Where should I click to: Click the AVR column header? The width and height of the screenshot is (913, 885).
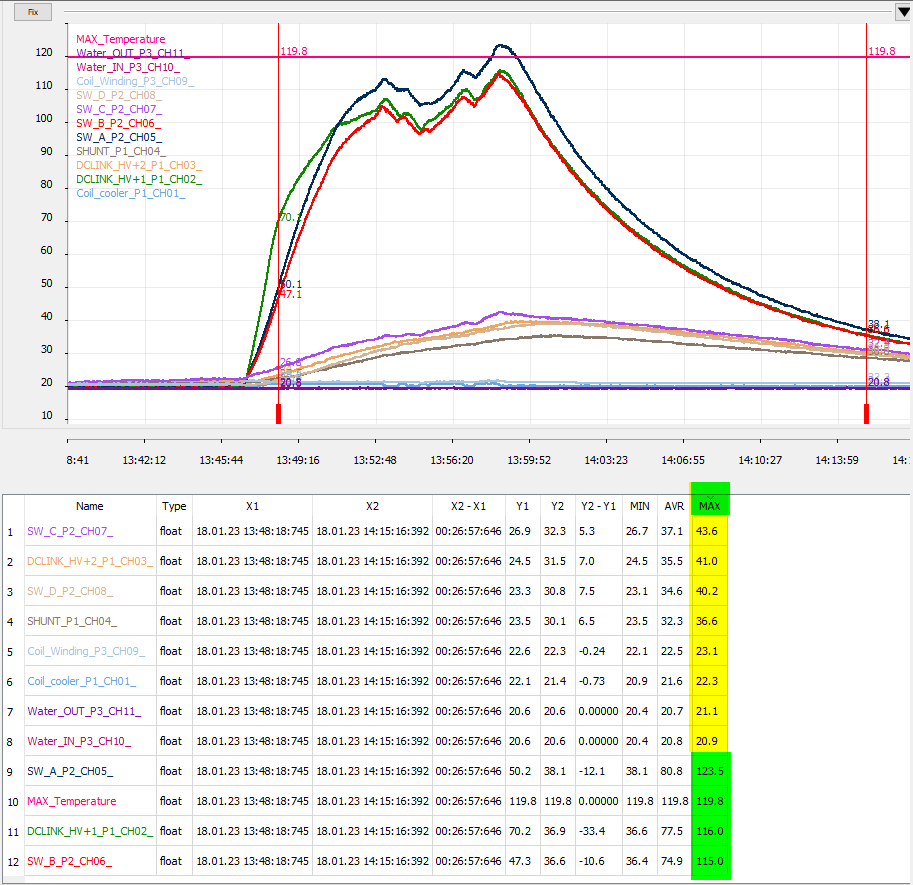674,506
